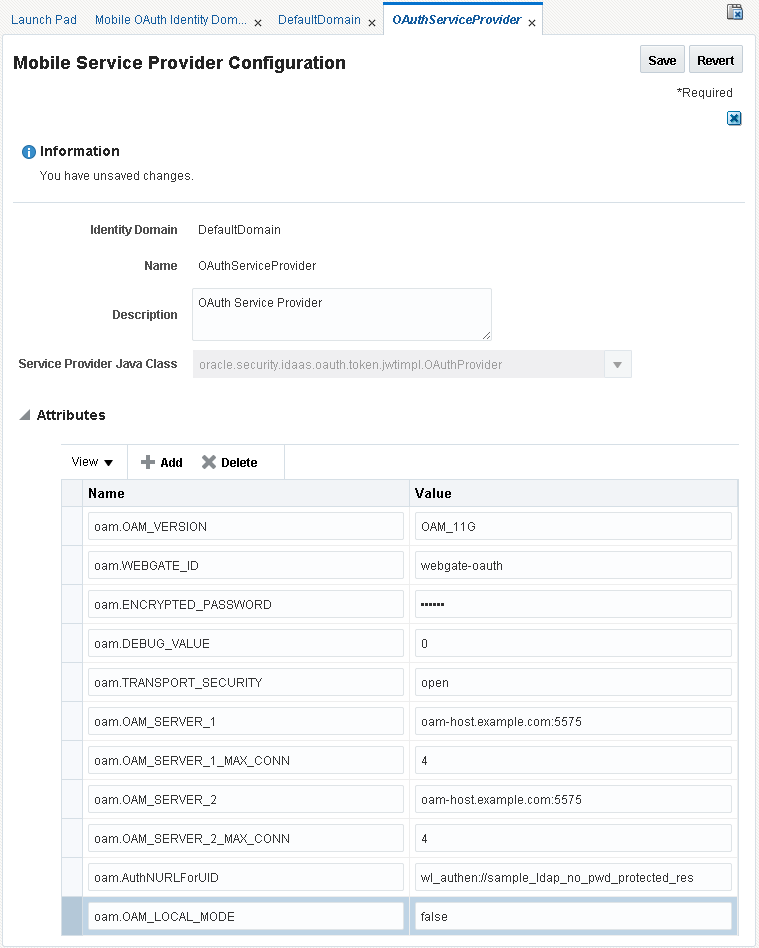Screen dimensions: 759x948
Task: Dismiss the information message box
Action: (734, 118)
